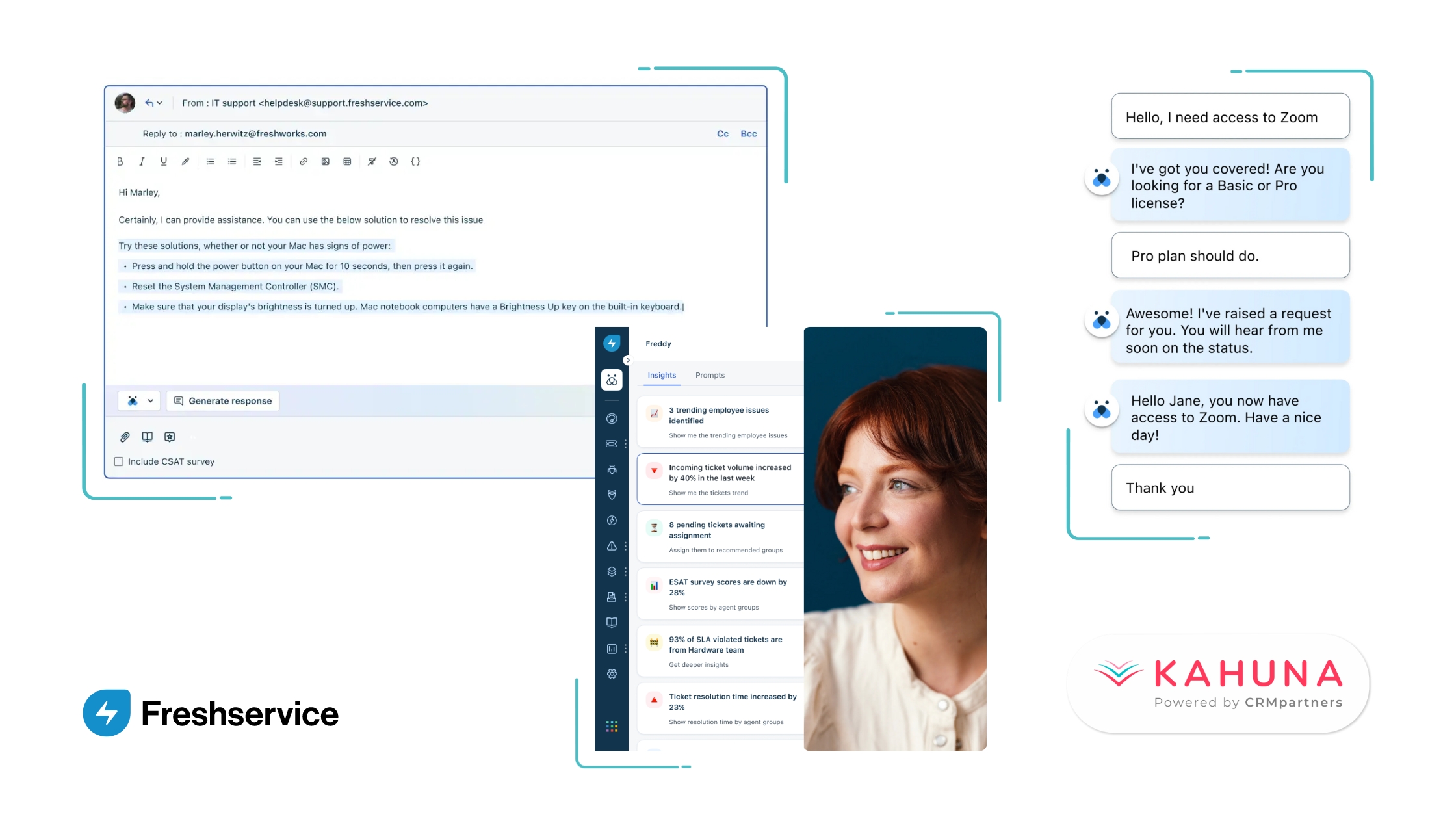1456x819 pixels.
Task: Open the 3 trending employee issues insight
Action: click(x=720, y=422)
